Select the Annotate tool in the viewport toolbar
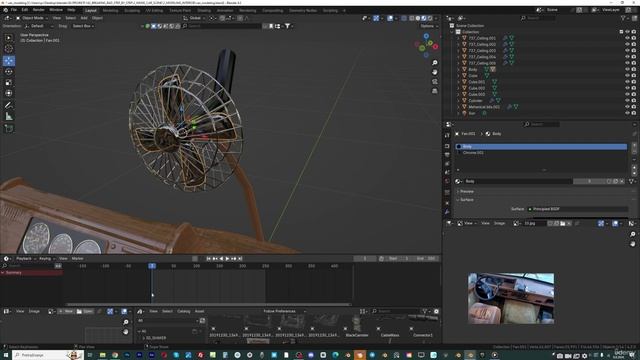The width and height of the screenshot is (640, 360). (x=9, y=105)
